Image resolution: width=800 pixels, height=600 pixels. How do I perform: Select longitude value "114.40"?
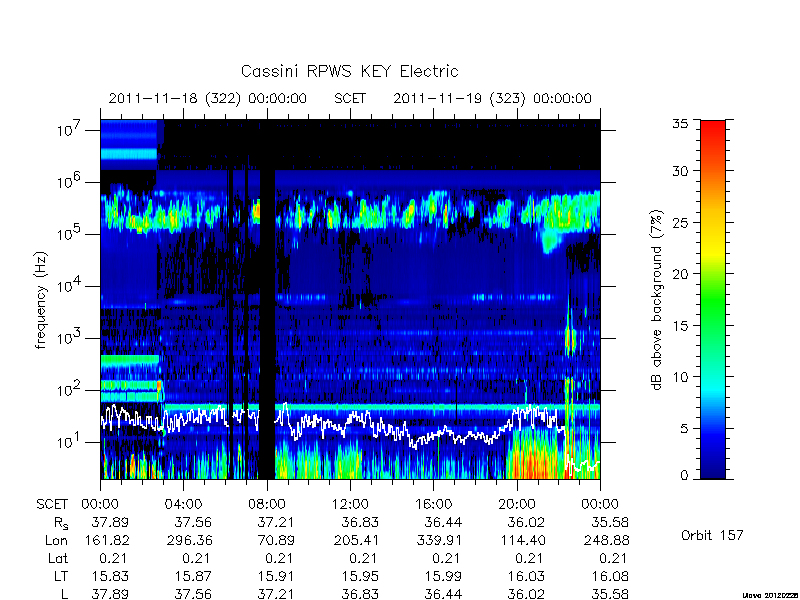coord(522,540)
